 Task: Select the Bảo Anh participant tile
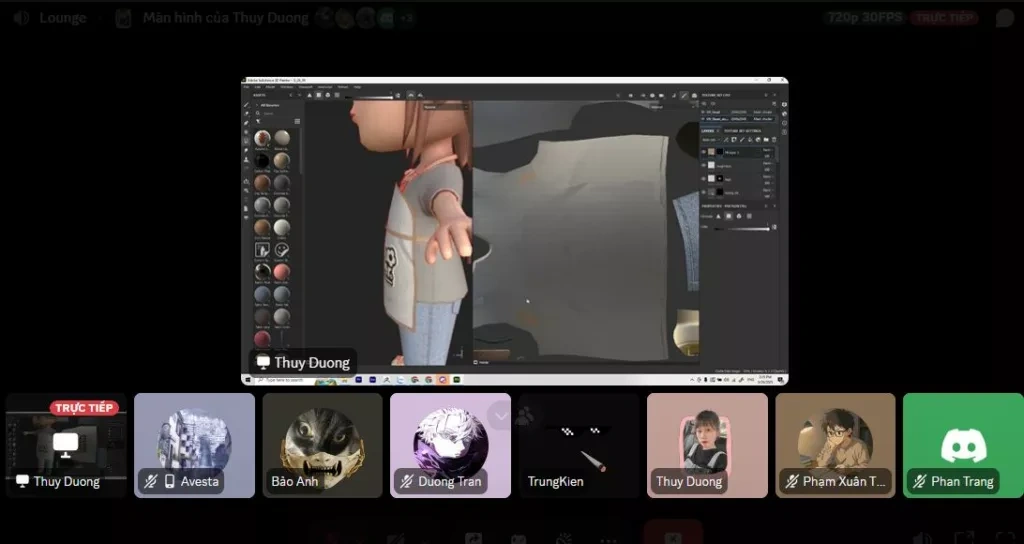click(322, 445)
